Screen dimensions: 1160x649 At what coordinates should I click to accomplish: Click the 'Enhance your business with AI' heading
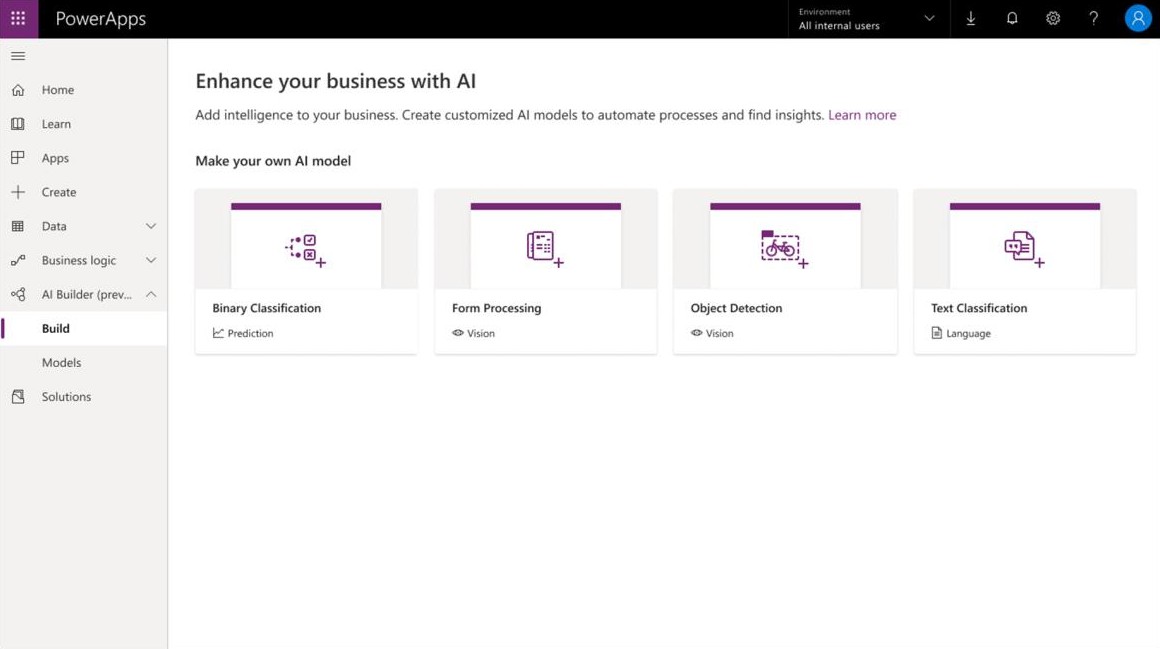point(336,81)
